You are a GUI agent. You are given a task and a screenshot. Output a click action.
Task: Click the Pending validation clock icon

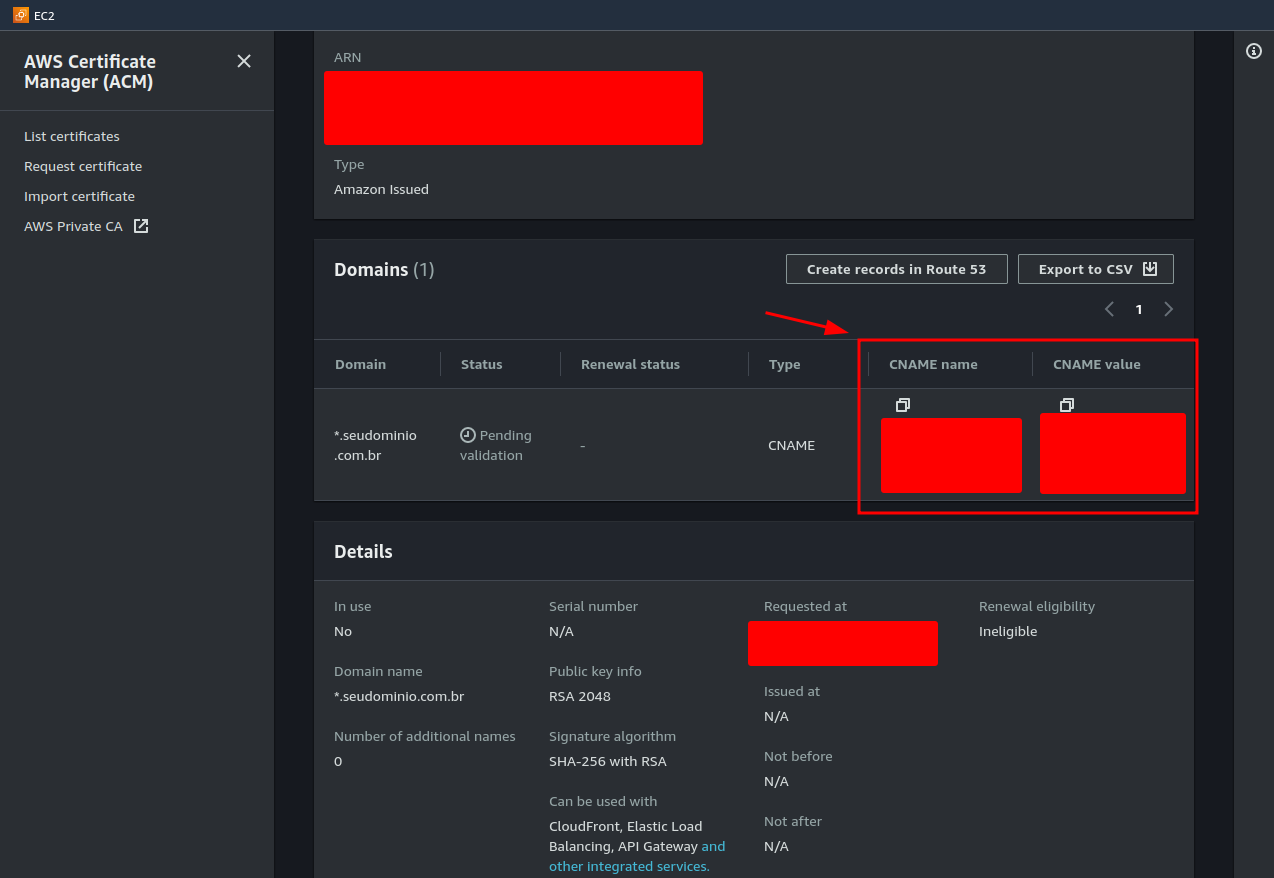pyautogui.click(x=467, y=435)
